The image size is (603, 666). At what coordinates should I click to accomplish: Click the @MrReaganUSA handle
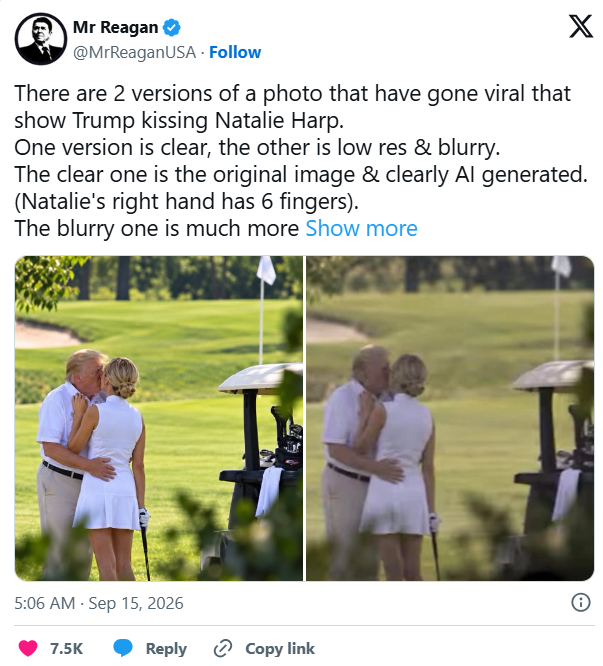point(134,52)
